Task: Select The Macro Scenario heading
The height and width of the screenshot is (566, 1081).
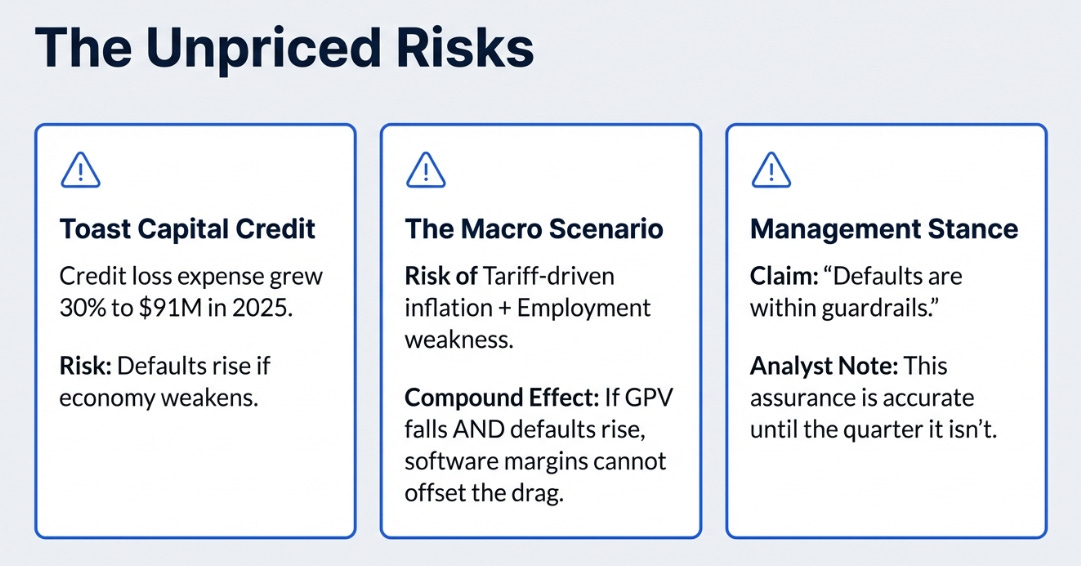Action: click(534, 229)
